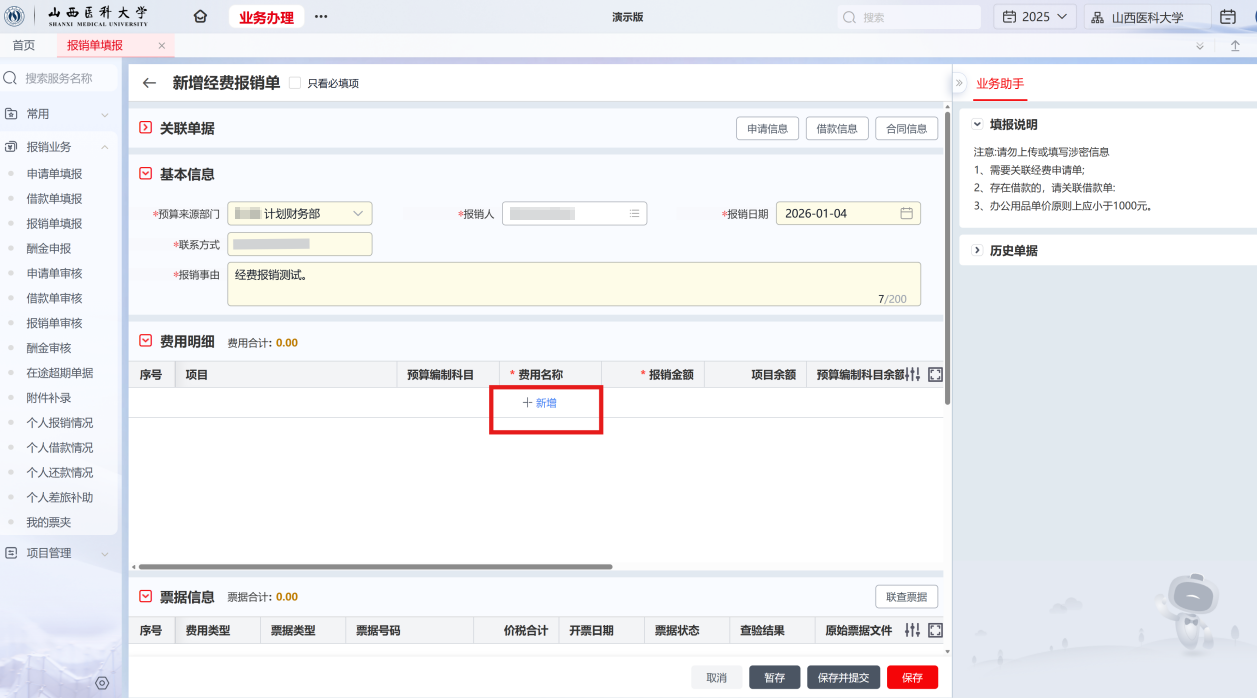Expand the 历史单据 panel

pyautogui.click(x=978, y=251)
